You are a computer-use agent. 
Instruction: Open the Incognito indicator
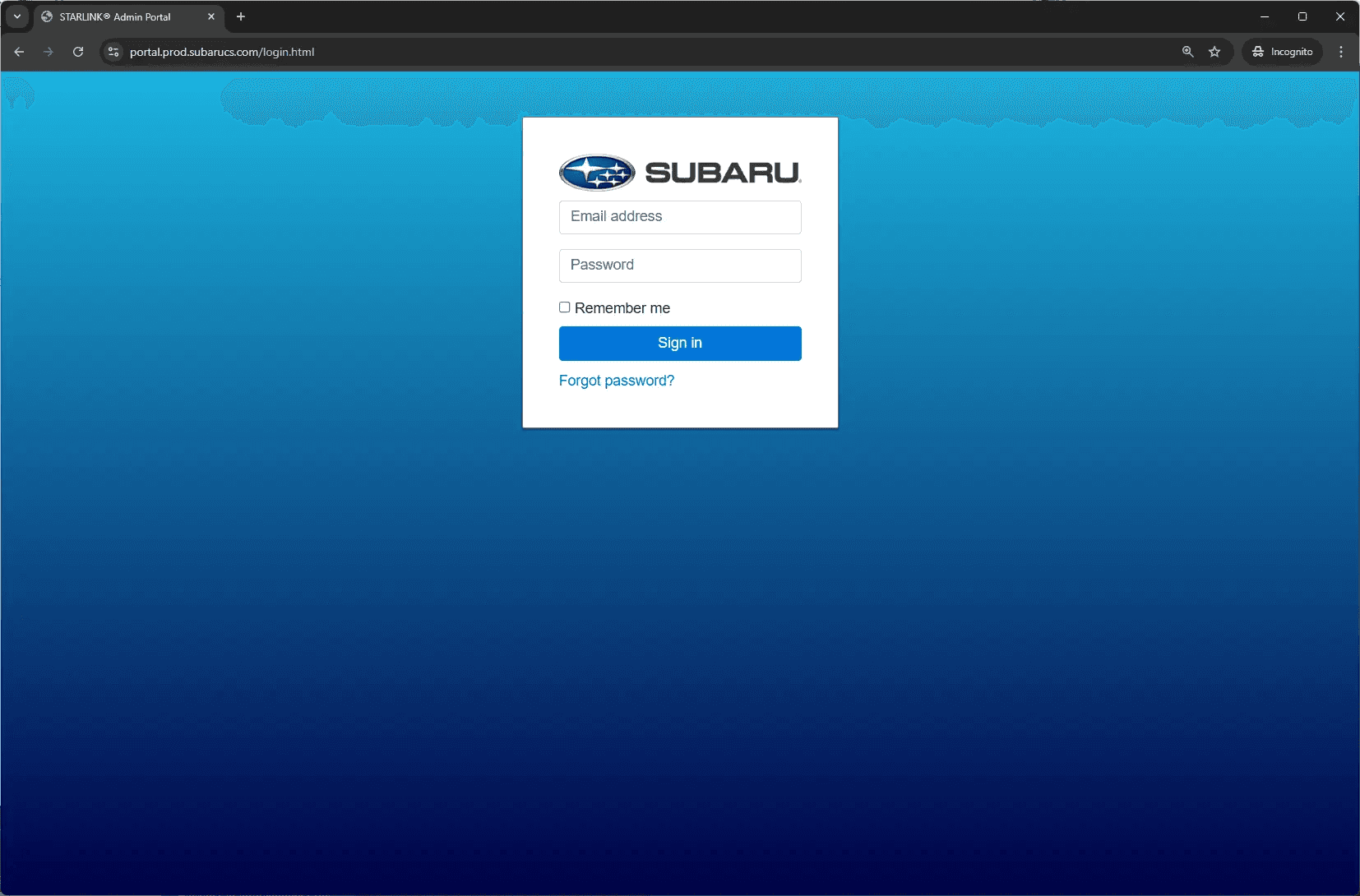tap(1282, 52)
